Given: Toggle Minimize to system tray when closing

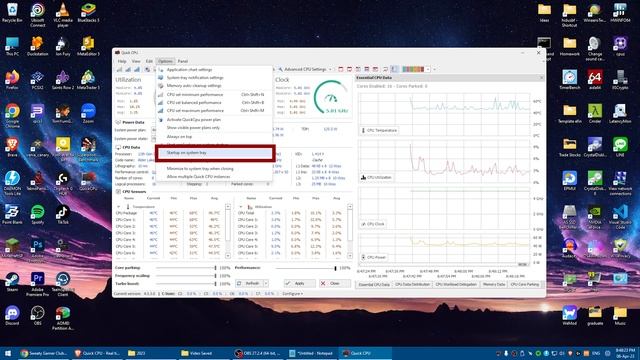Looking at the screenshot, I should coord(214,169).
